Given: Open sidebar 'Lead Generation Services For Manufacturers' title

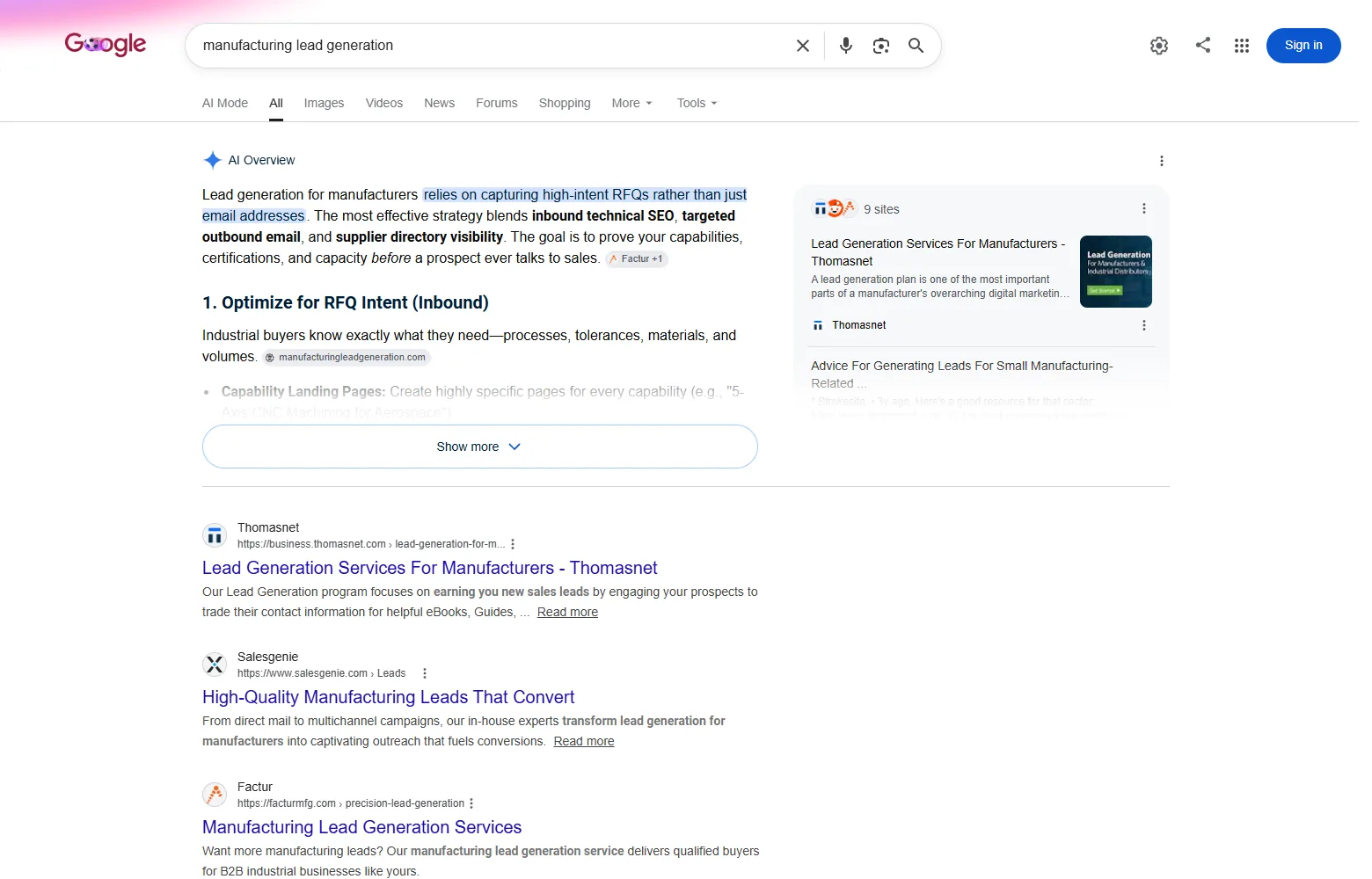Looking at the screenshot, I should (x=938, y=252).
